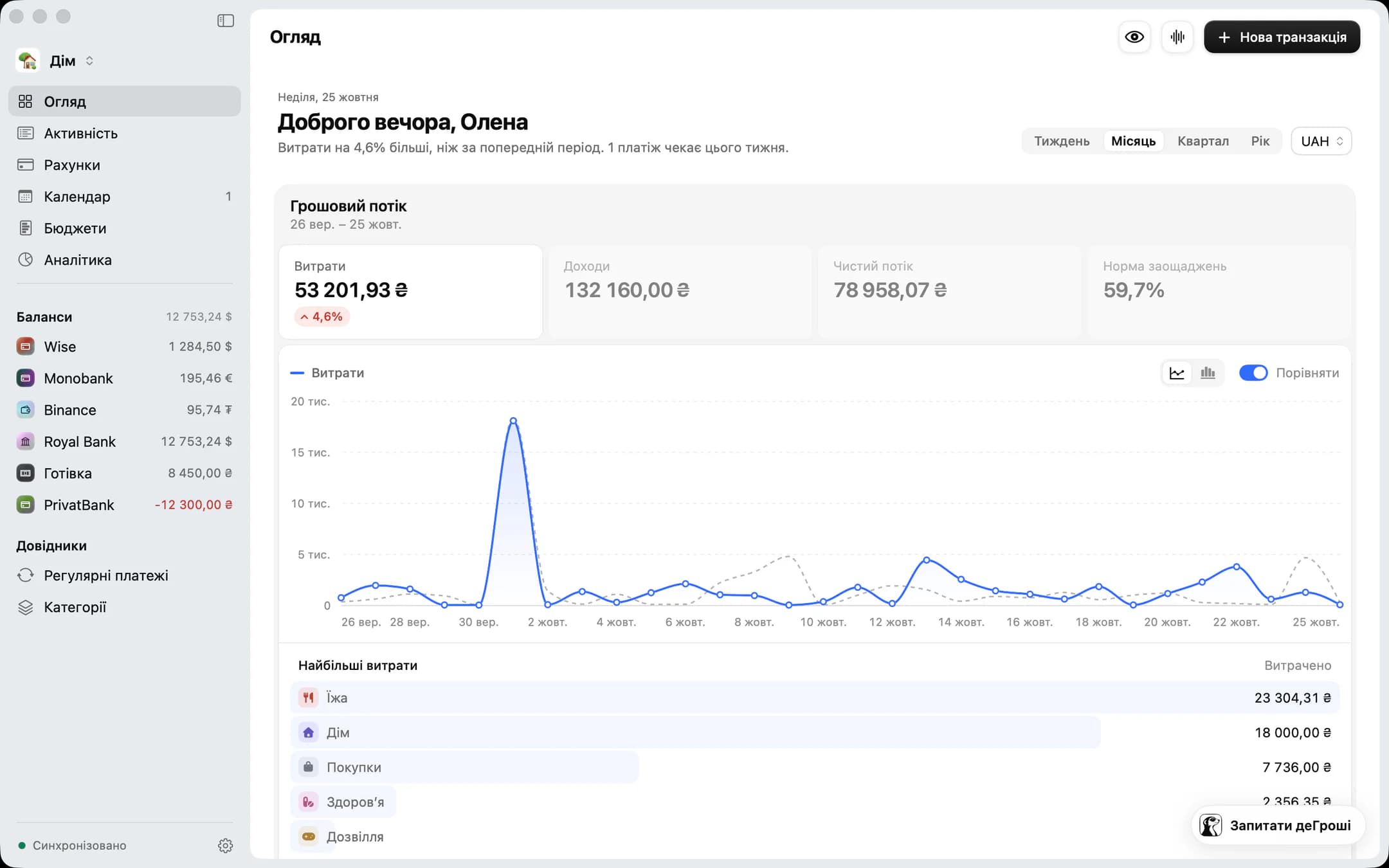The image size is (1389, 868).
Task: Open the UAH currency dropdown
Action: click(x=1321, y=141)
